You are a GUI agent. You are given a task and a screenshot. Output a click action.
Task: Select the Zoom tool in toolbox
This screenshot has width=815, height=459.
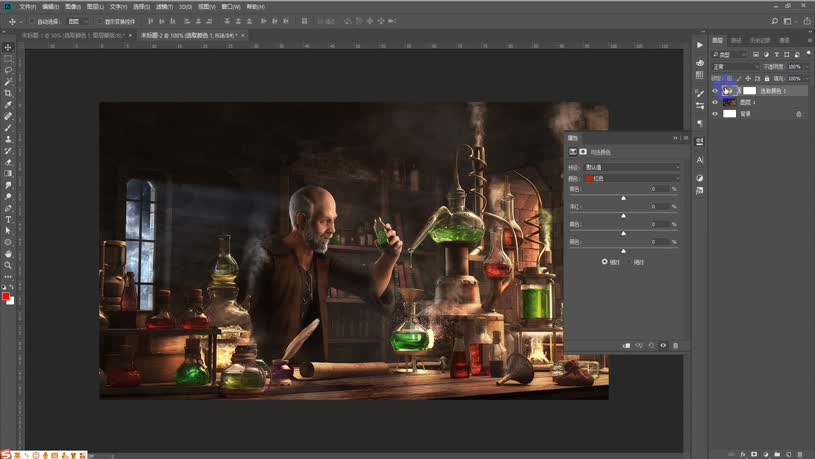pyautogui.click(x=8, y=265)
